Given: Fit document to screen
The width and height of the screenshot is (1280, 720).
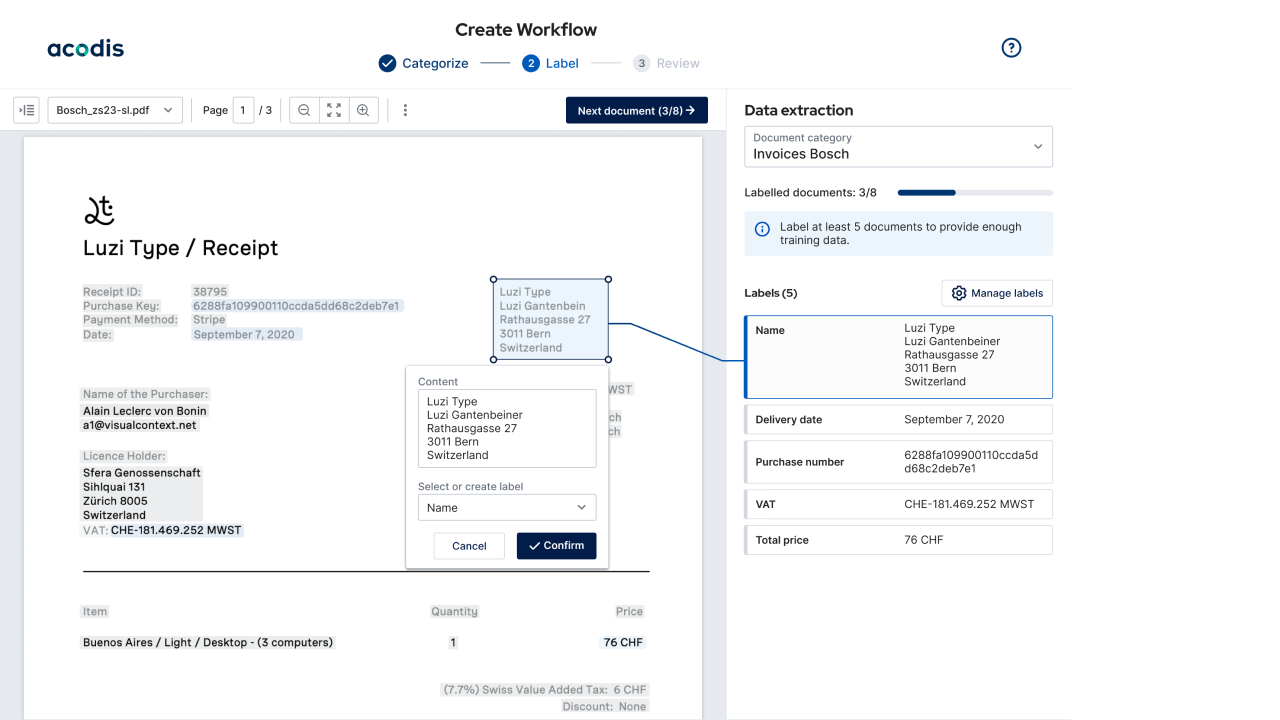Looking at the screenshot, I should point(334,110).
